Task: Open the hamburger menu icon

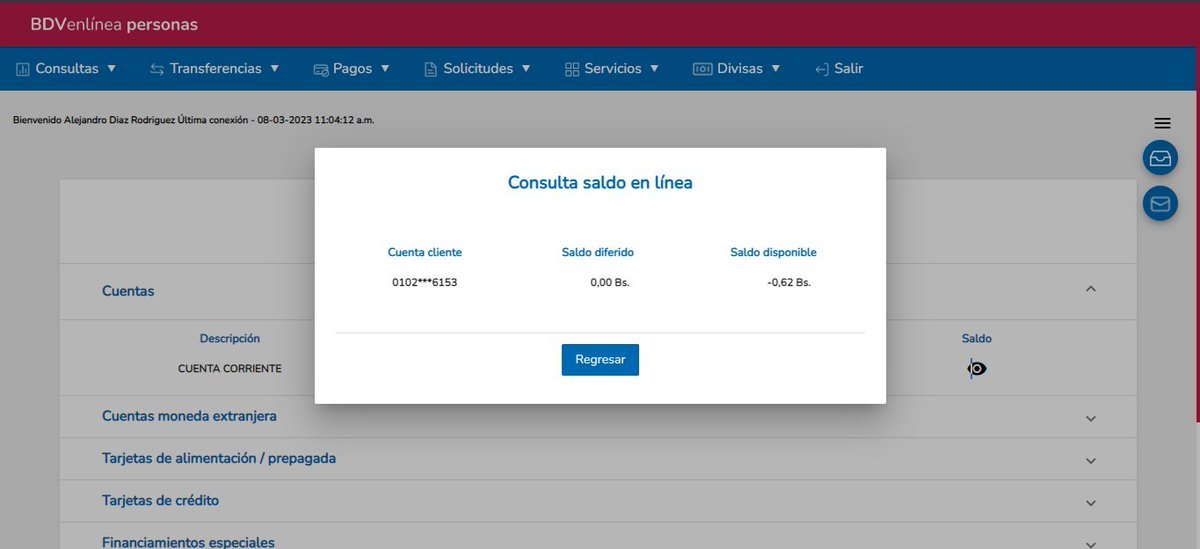Action: [x=1162, y=123]
